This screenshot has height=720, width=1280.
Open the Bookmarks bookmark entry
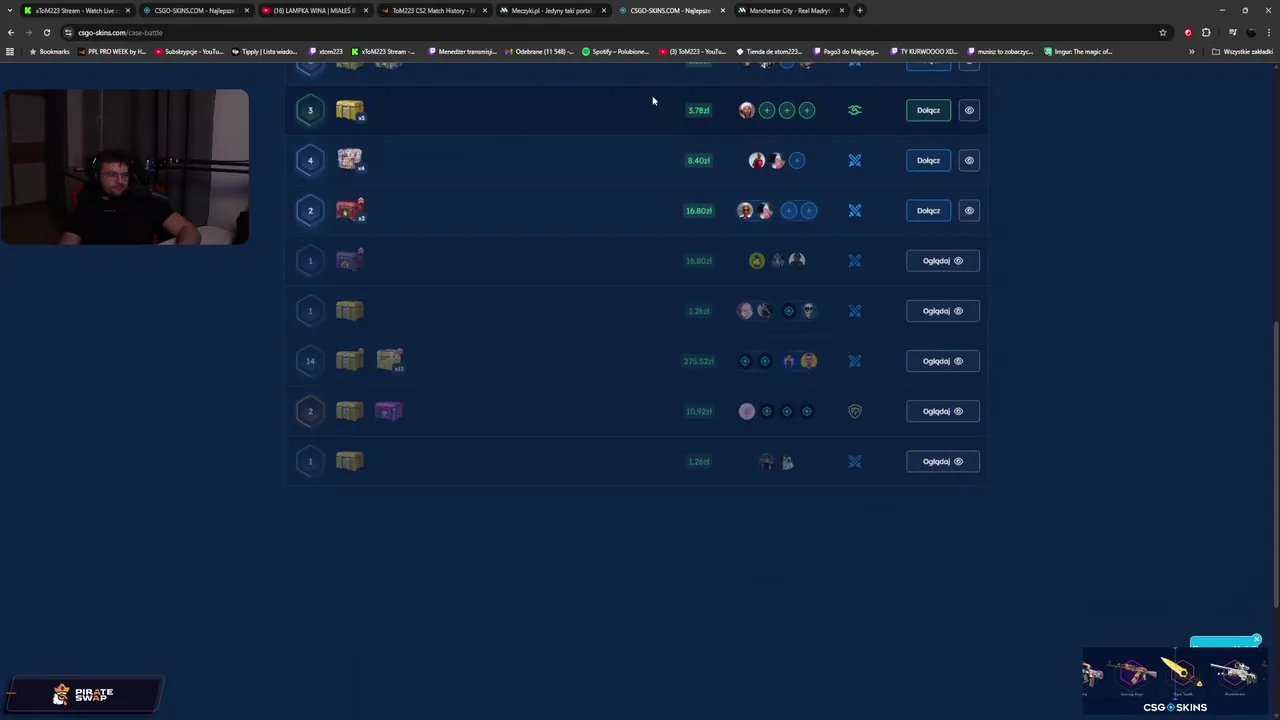[x=50, y=51]
